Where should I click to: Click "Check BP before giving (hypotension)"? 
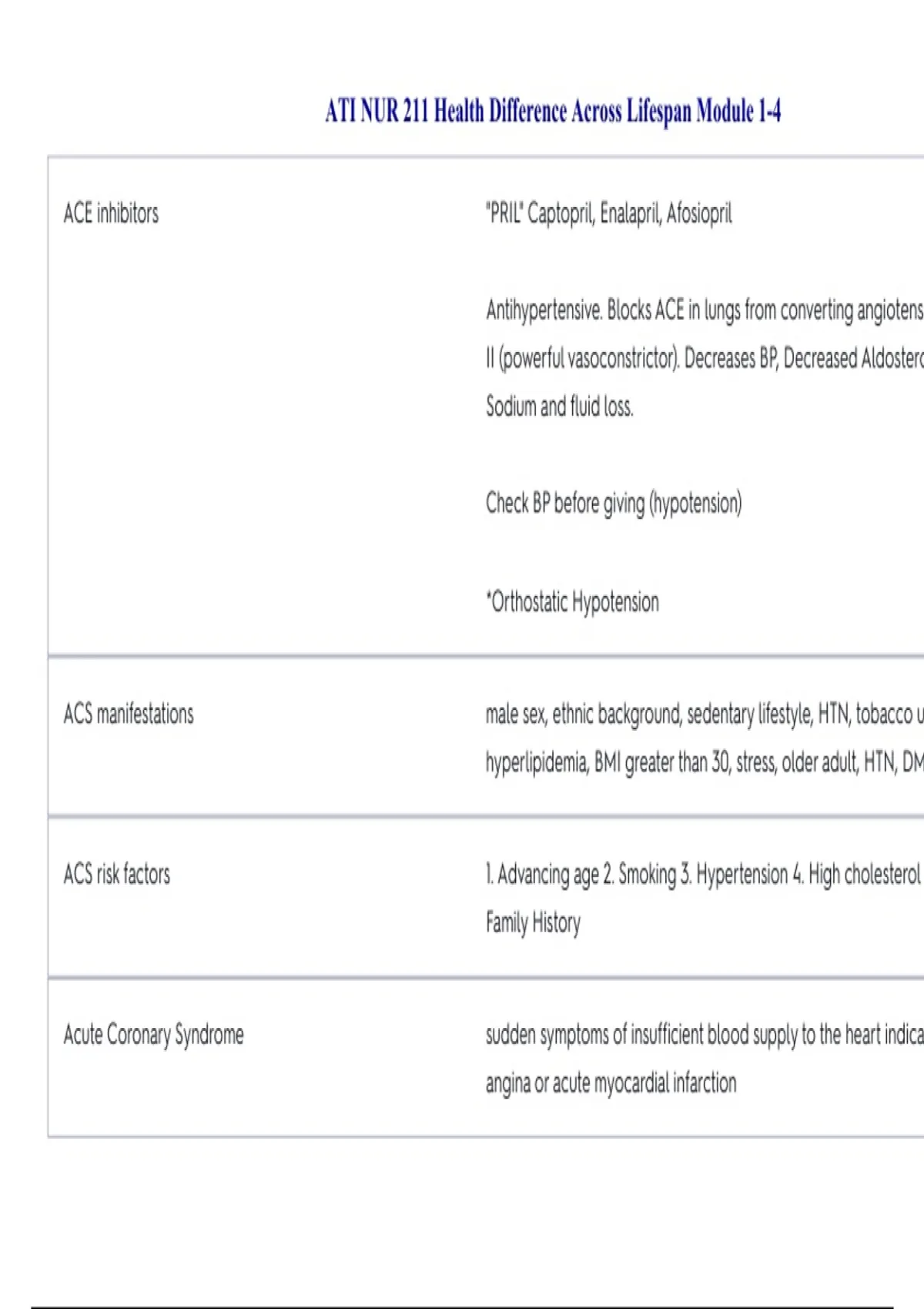click(614, 504)
